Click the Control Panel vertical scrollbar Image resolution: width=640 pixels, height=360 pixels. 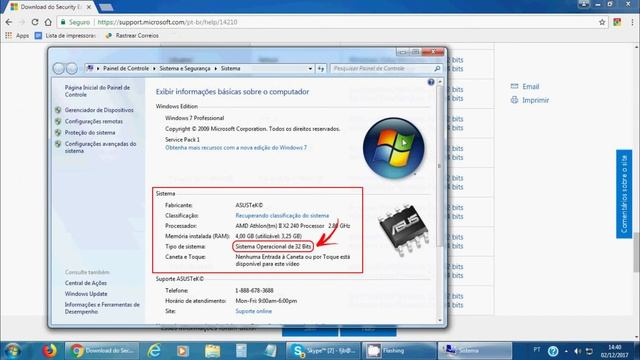click(440, 166)
